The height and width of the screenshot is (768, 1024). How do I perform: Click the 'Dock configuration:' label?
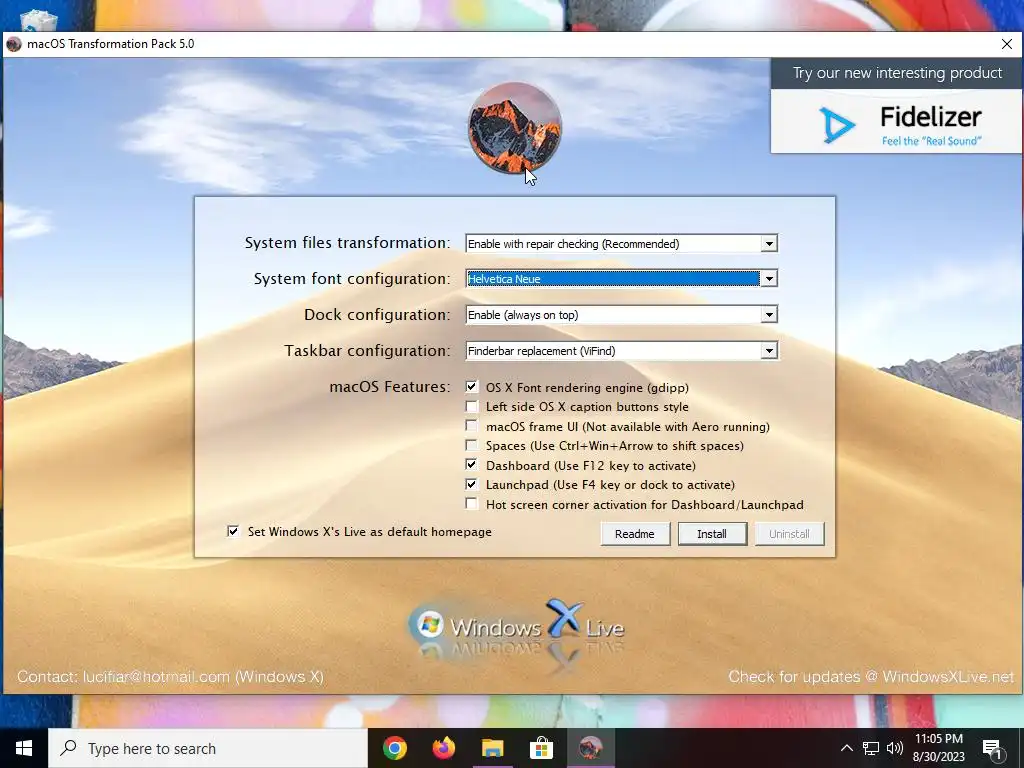click(x=377, y=315)
